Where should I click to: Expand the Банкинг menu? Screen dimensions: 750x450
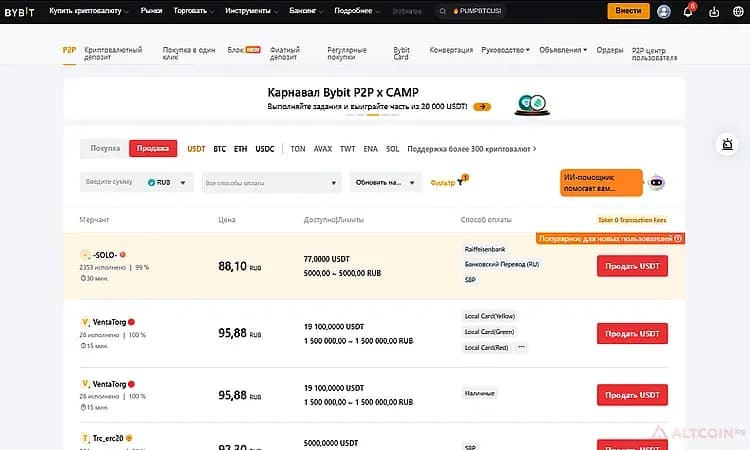[306, 11]
